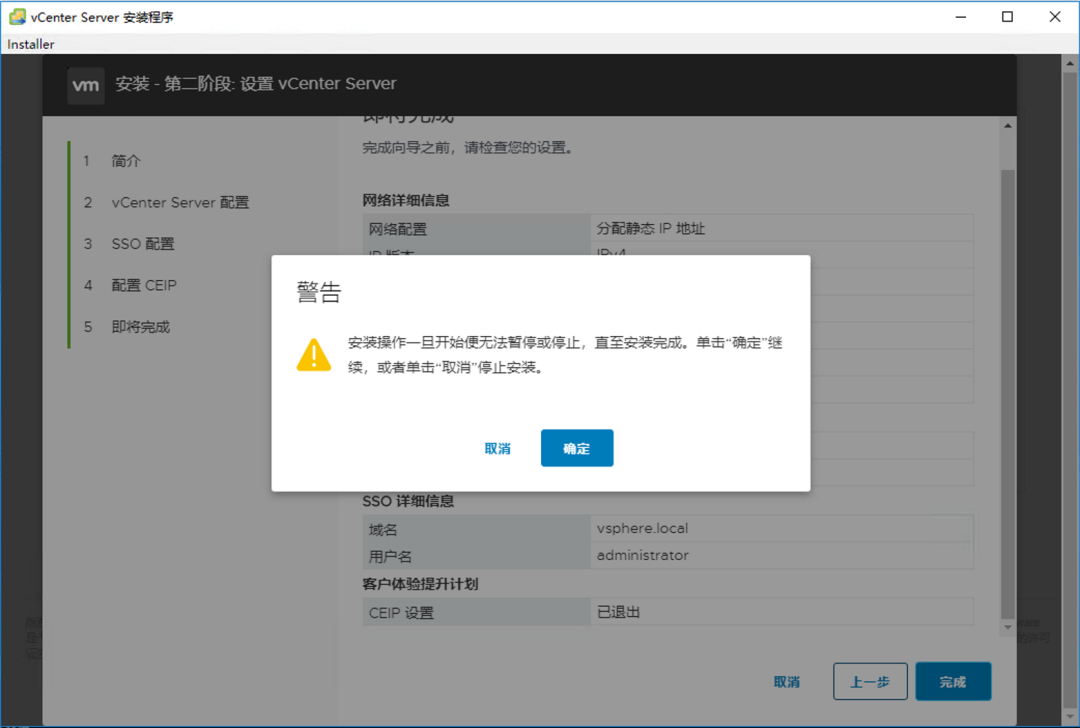This screenshot has width=1080, height=728.
Task: Click the SSO 详细信息 heading
Action: point(408,501)
